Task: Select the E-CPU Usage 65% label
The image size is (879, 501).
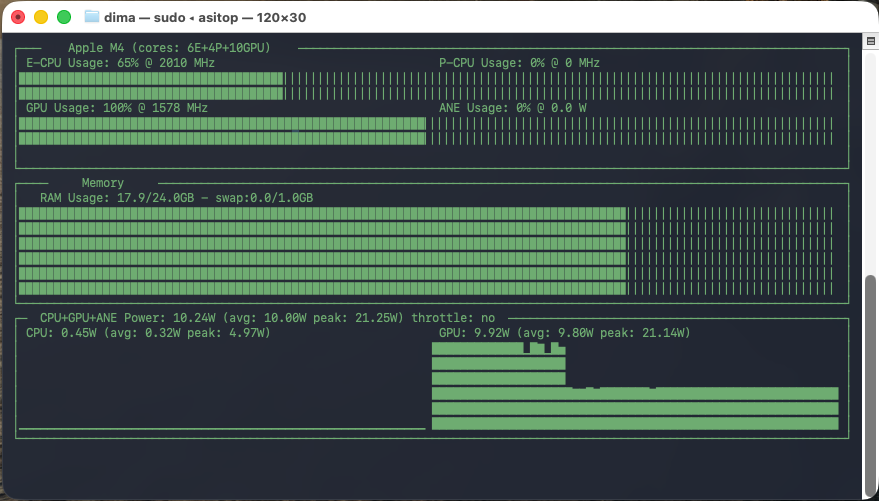Action: click(x=120, y=63)
